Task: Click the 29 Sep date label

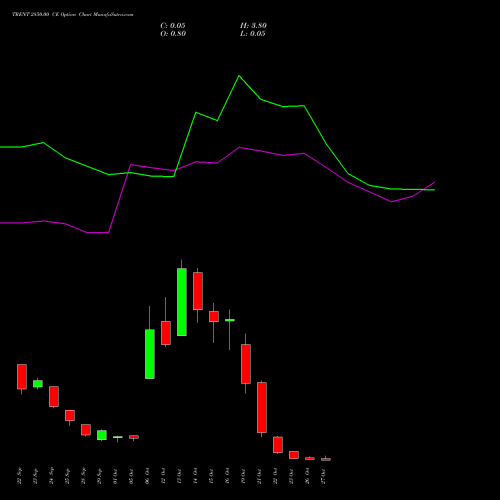Action: tap(99, 476)
